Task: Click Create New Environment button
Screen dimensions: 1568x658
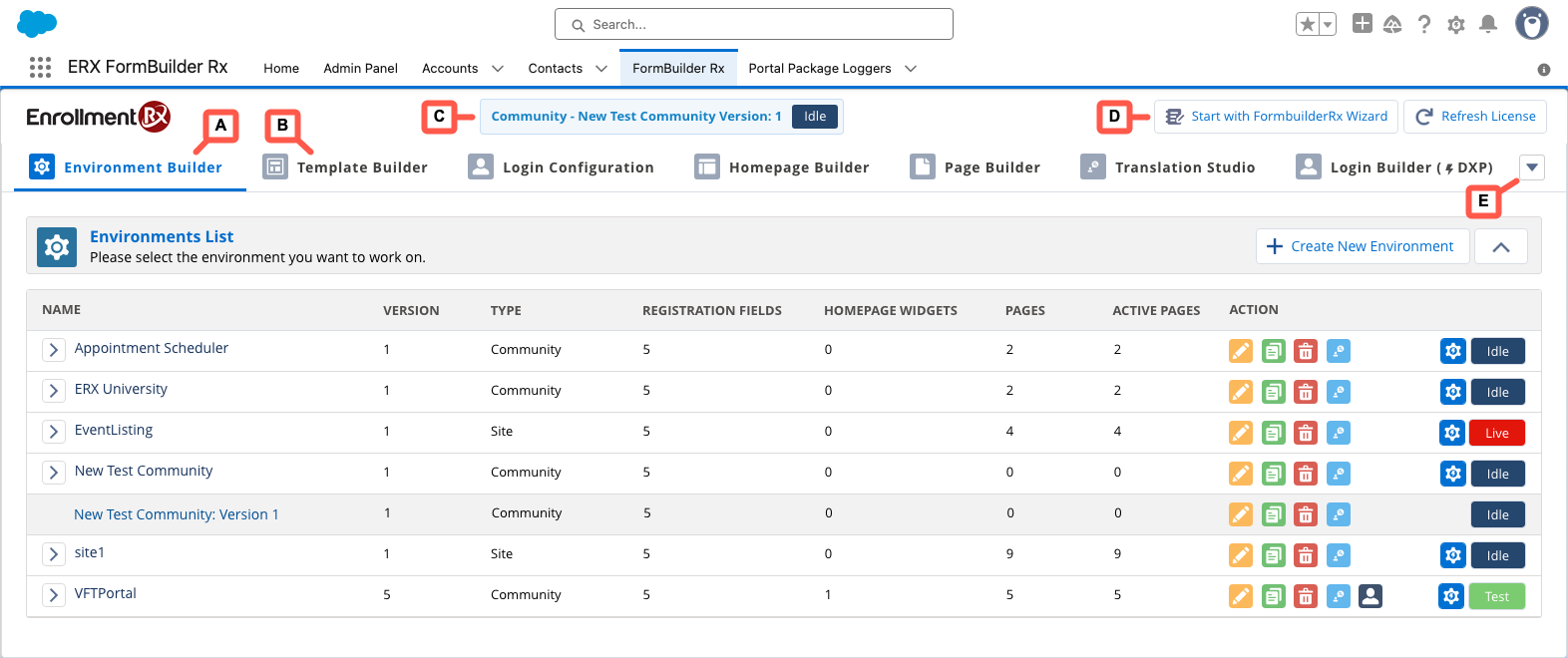Action: [x=1362, y=246]
